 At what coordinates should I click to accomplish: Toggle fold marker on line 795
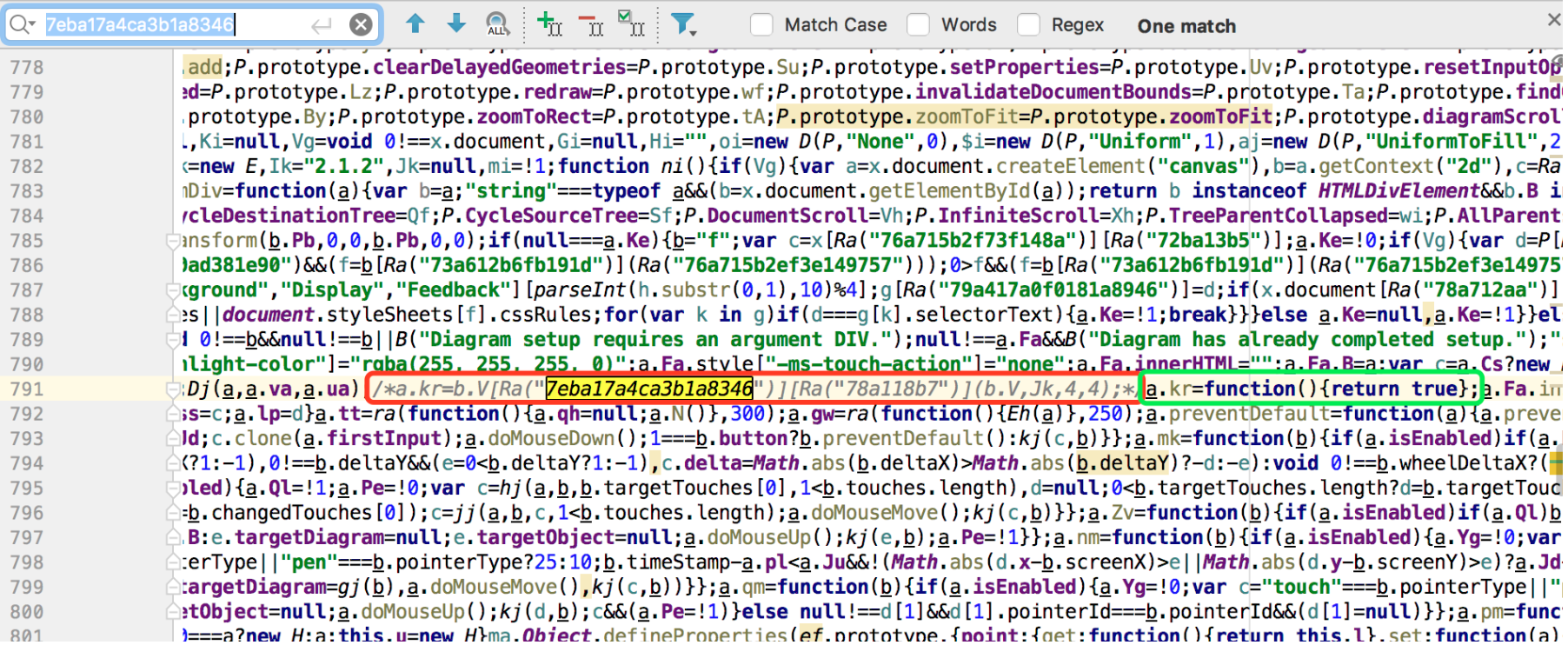click(x=174, y=489)
